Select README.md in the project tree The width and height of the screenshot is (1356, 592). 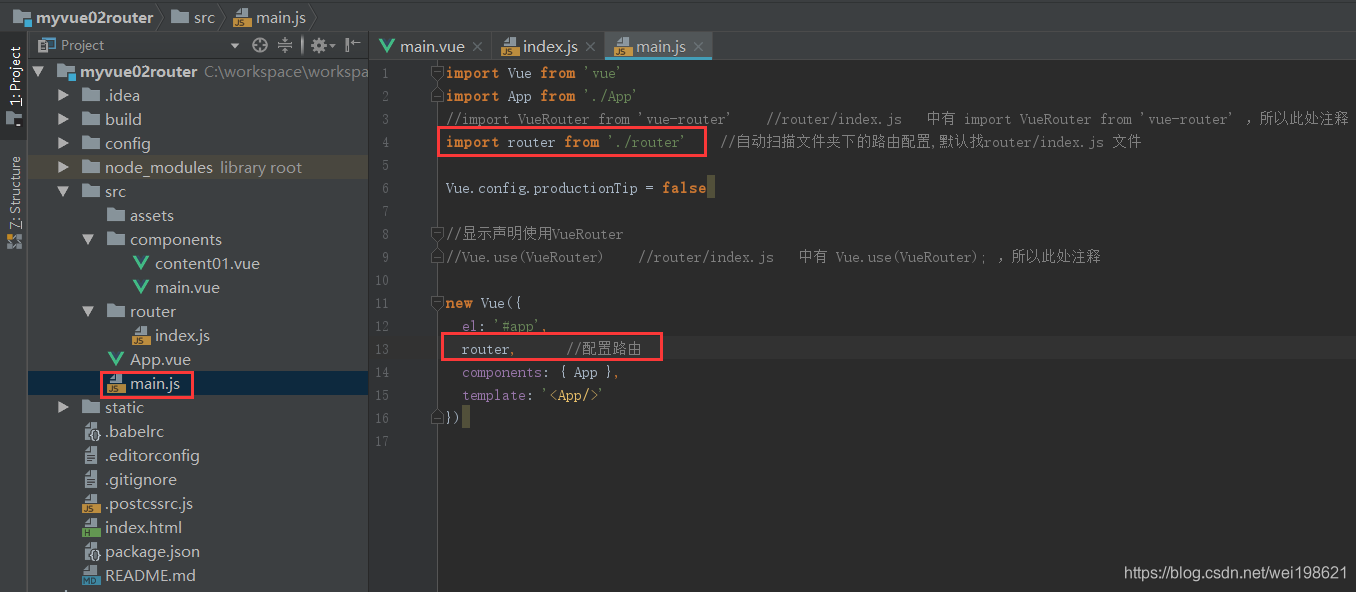(150, 576)
